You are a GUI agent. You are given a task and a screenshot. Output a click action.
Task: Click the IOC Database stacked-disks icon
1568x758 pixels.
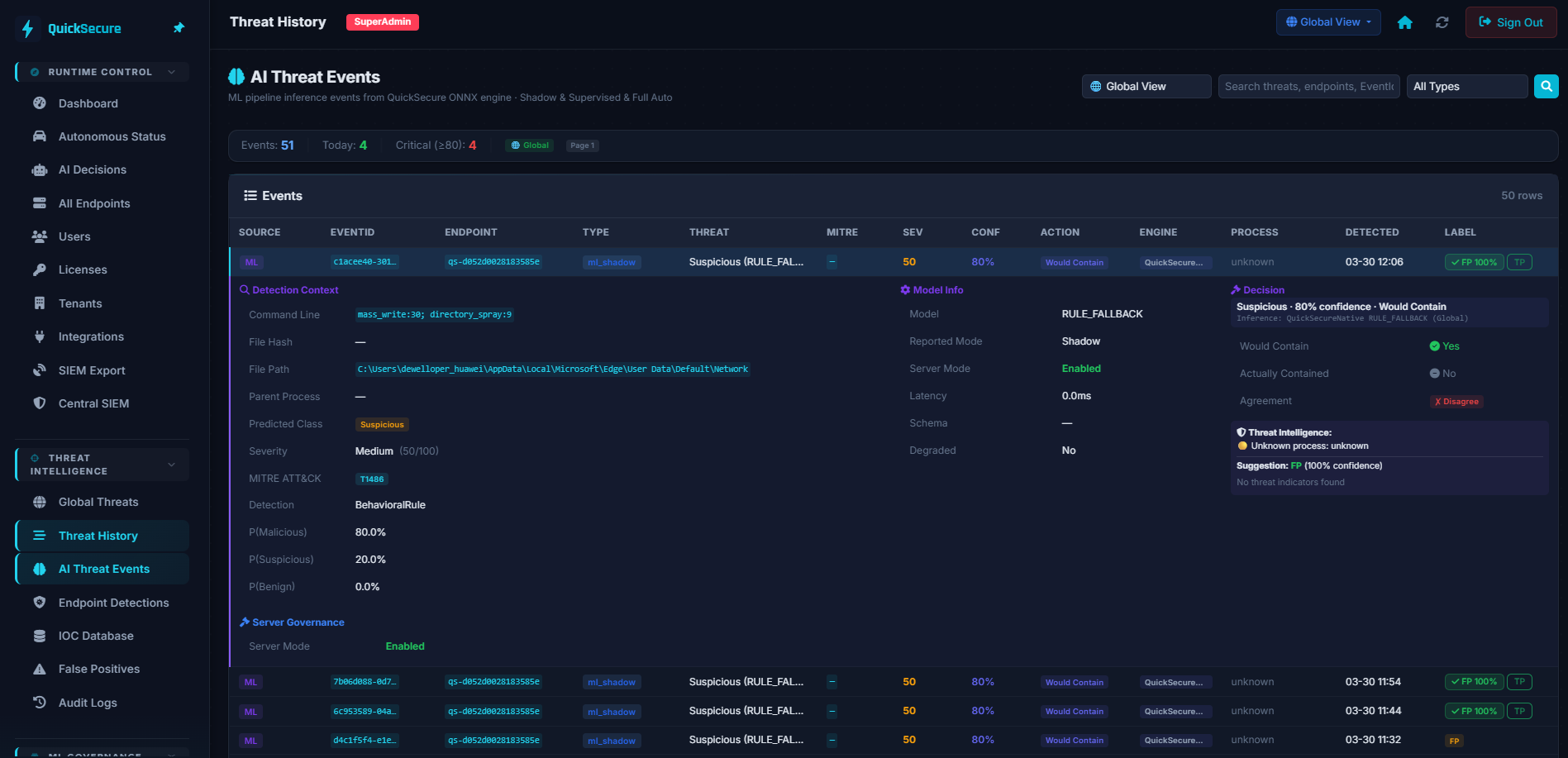(x=40, y=636)
